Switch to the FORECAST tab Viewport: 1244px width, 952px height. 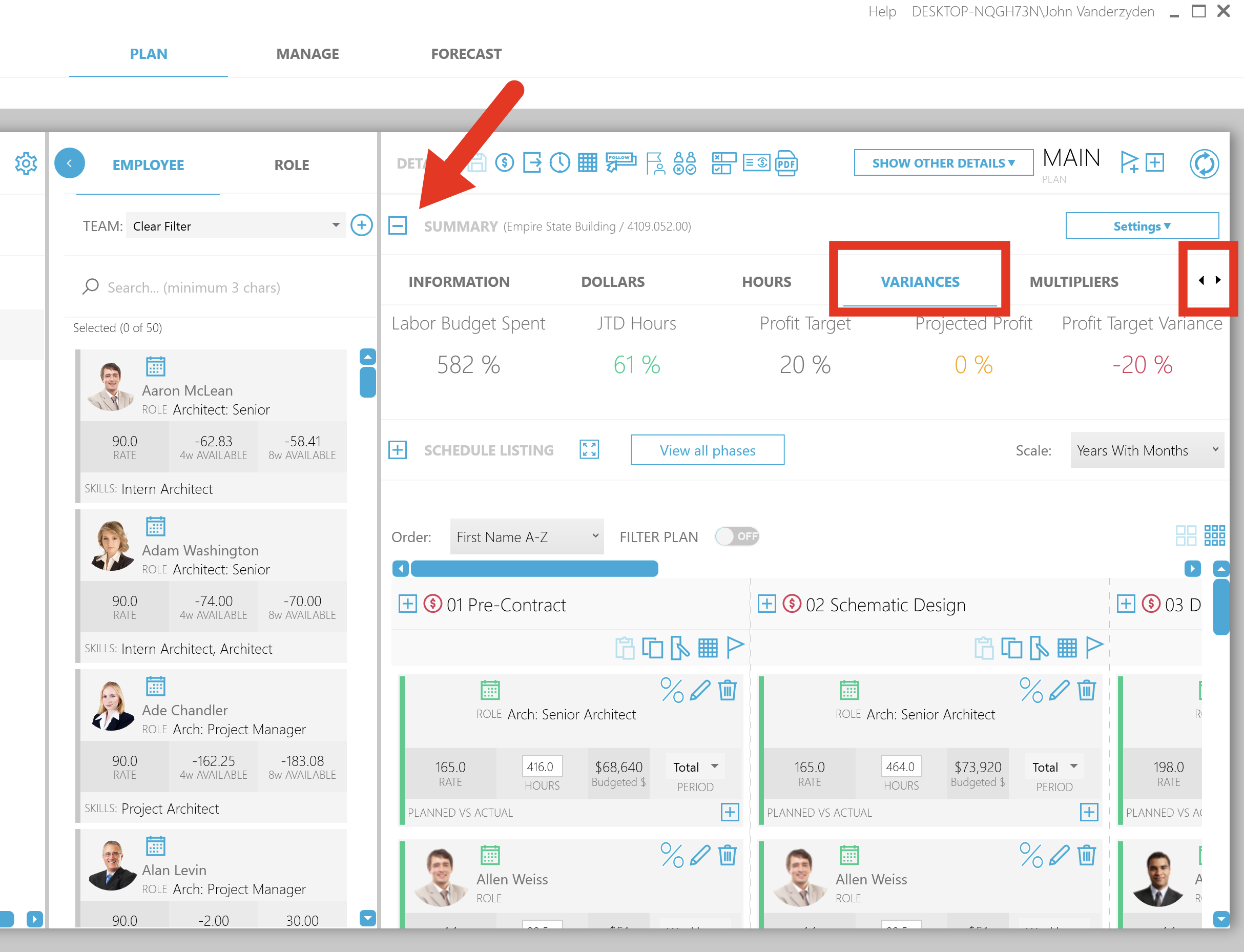(466, 54)
